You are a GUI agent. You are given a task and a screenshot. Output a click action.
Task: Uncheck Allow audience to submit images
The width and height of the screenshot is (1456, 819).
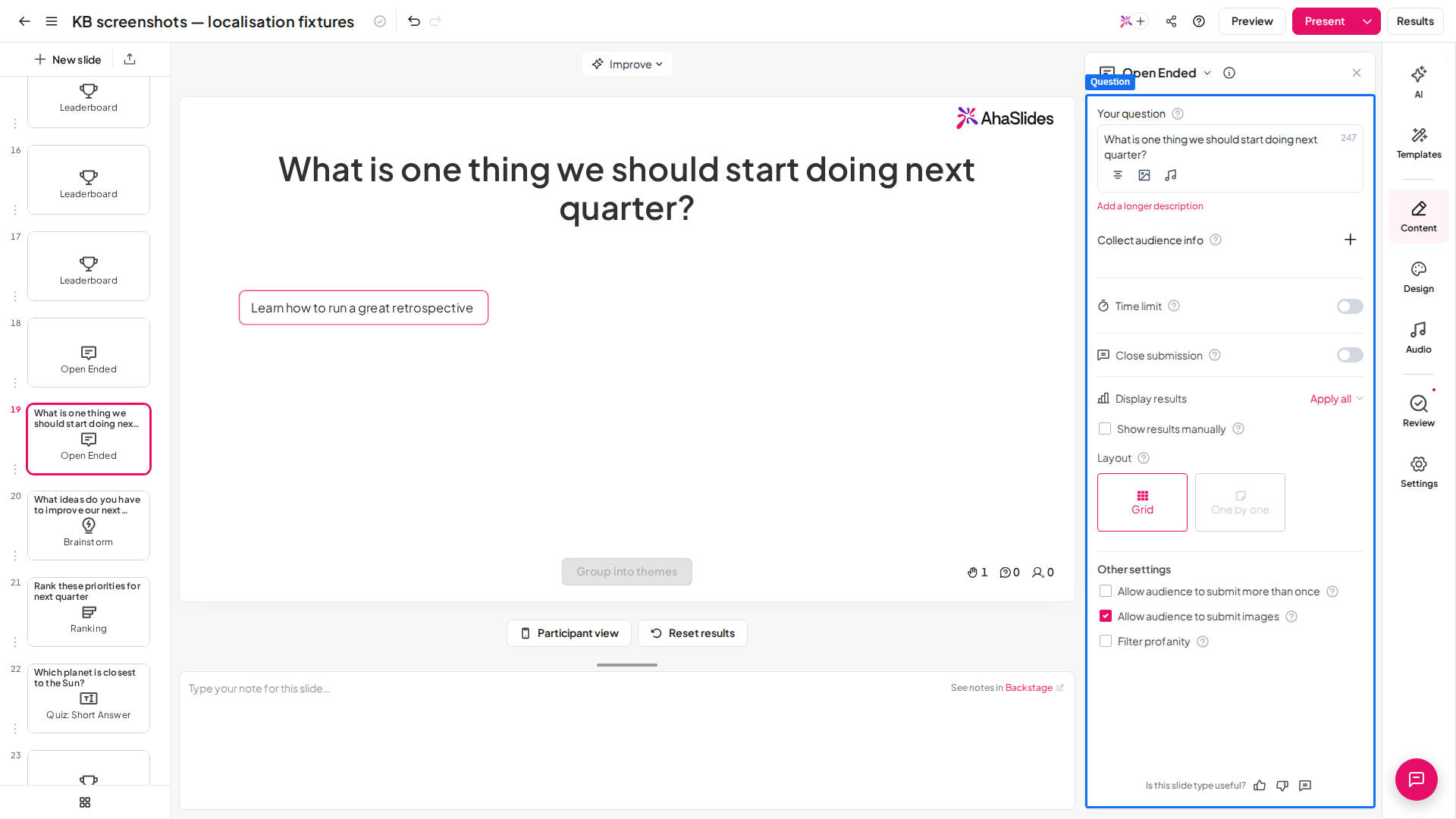[x=1106, y=617]
